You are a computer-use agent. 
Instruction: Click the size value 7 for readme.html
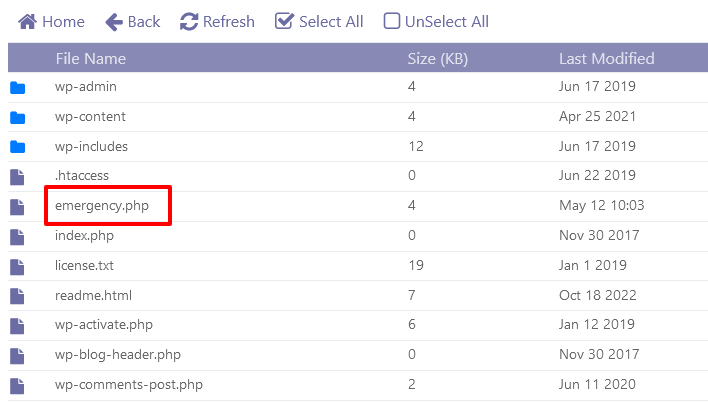coord(411,295)
